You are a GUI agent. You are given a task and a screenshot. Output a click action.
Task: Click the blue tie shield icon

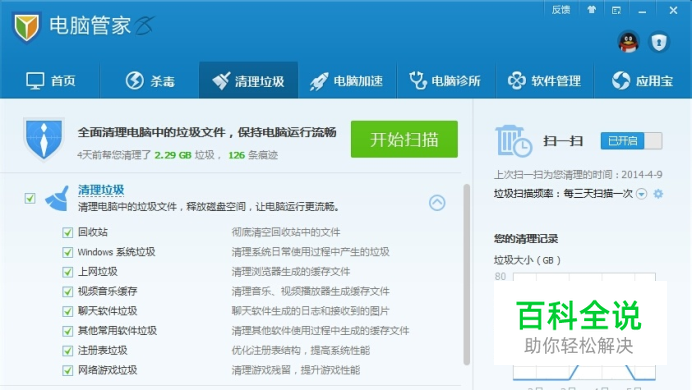(43, 139)
